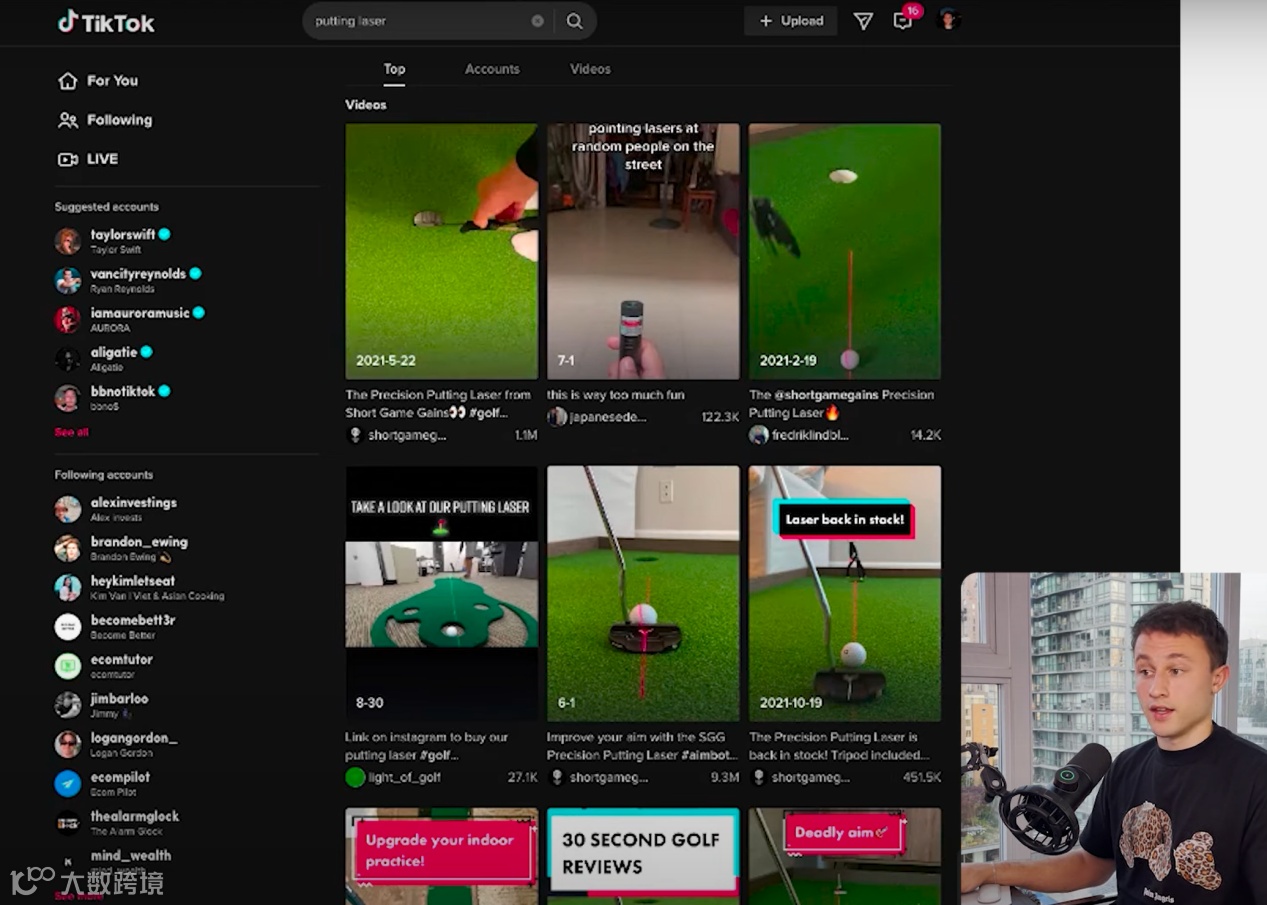This screenshot has height=905, width=1267.
Task: Open heykimletseat avatar
Action: click(x=67, y=587)
